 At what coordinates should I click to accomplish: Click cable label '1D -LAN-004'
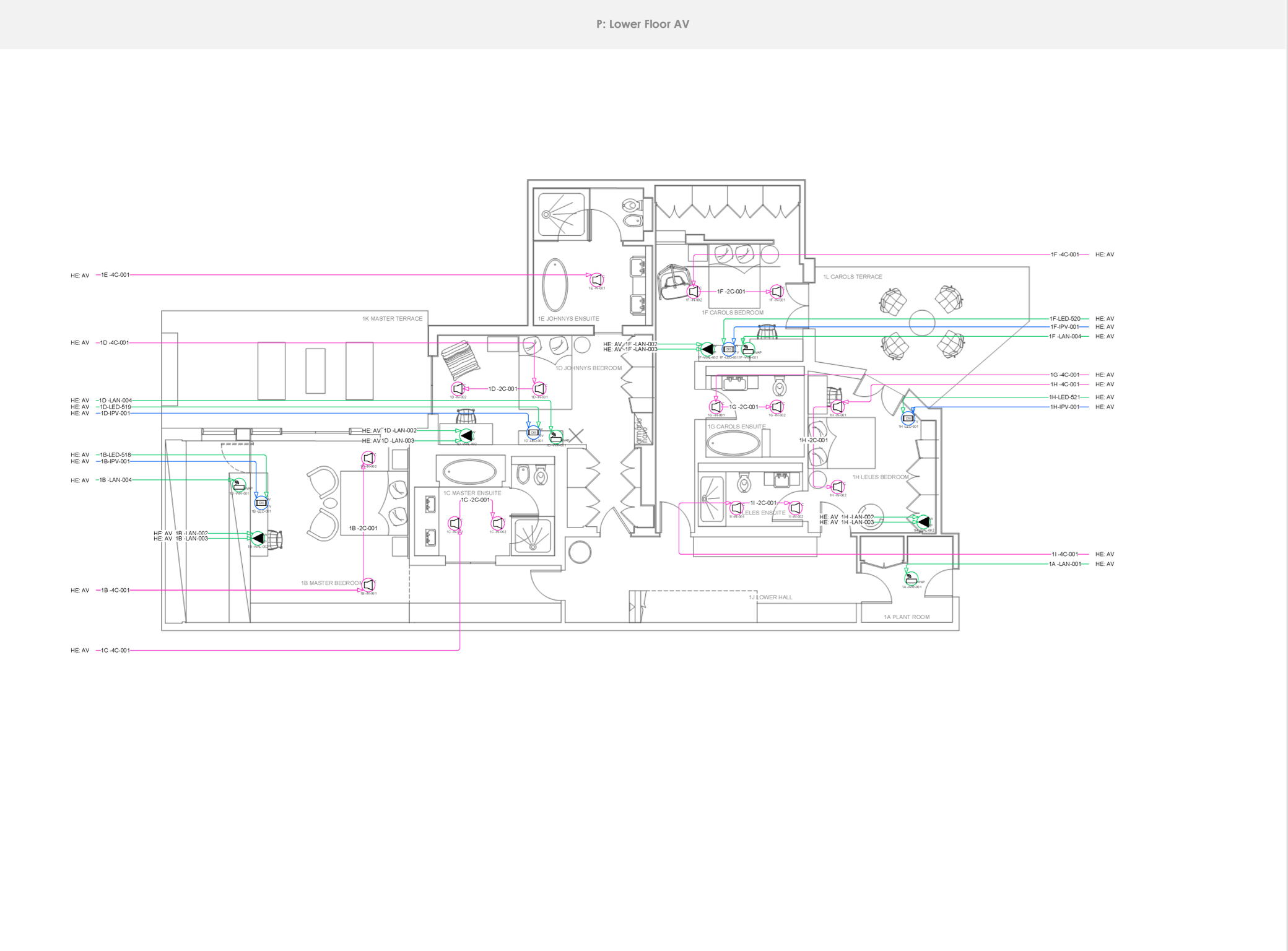(116, 401)
